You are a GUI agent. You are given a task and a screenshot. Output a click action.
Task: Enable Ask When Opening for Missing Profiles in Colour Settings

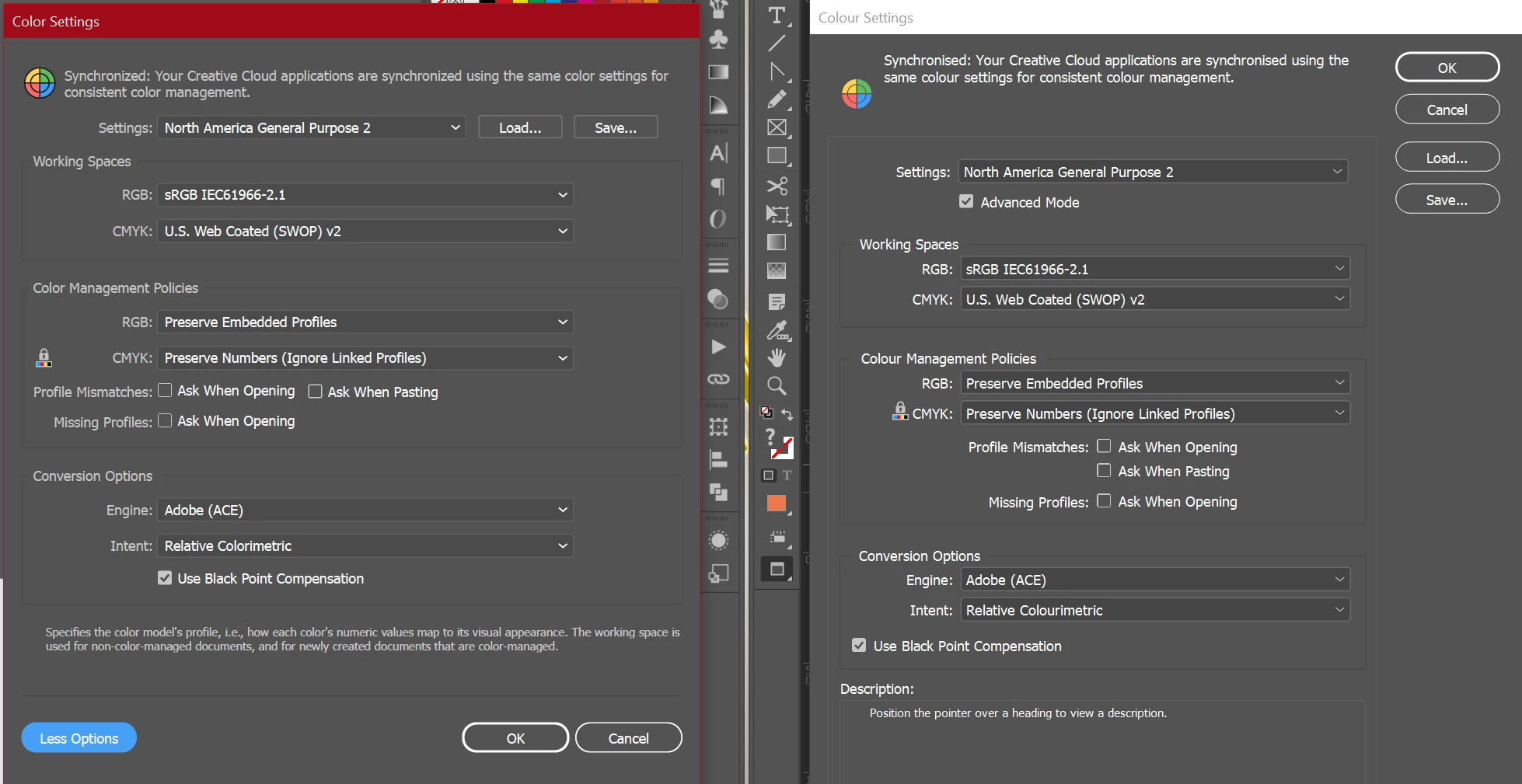pyautogui.click(x=1104, y=500)
